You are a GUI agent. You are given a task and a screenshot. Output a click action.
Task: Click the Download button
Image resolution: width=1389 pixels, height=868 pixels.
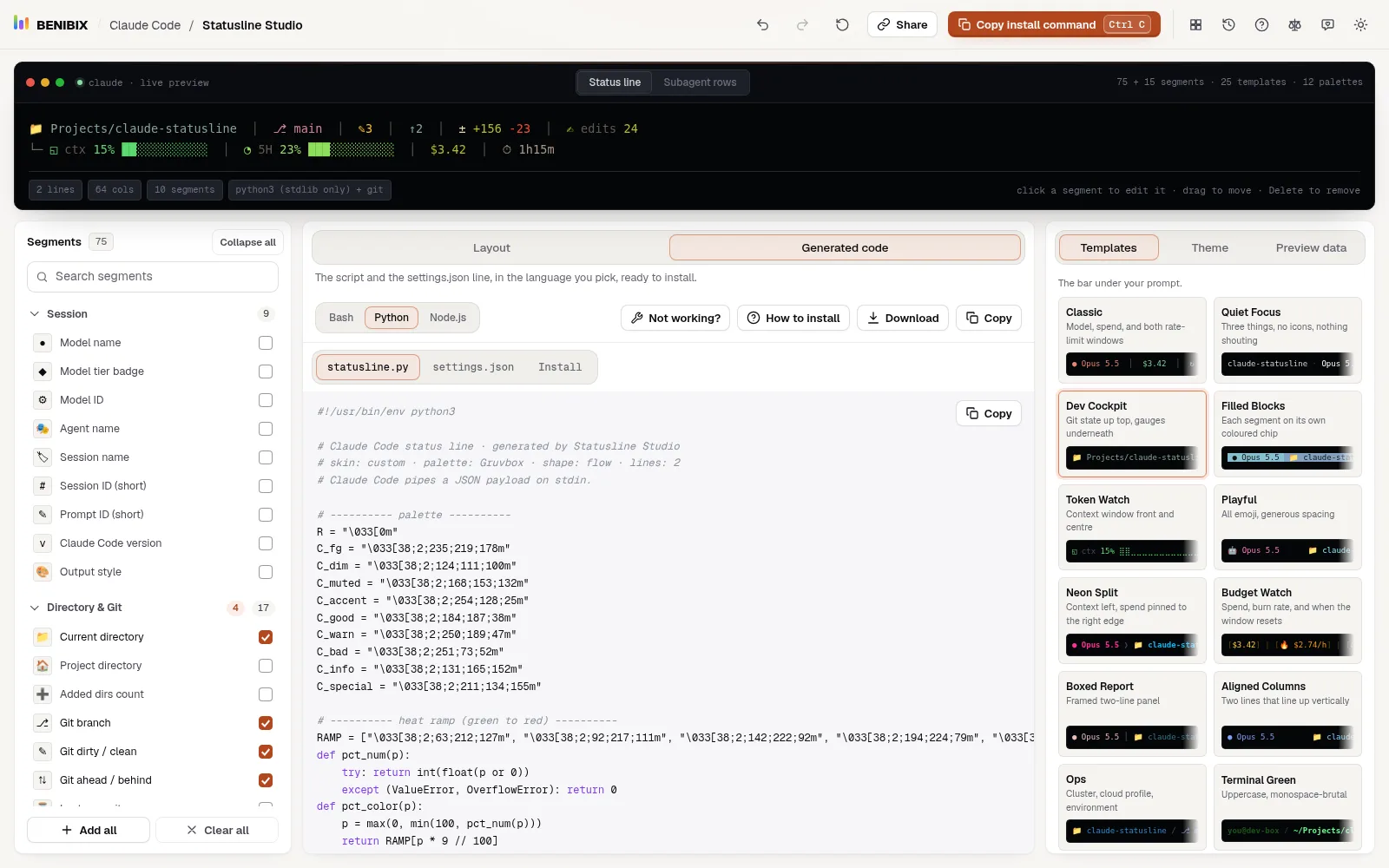[903, 318]
